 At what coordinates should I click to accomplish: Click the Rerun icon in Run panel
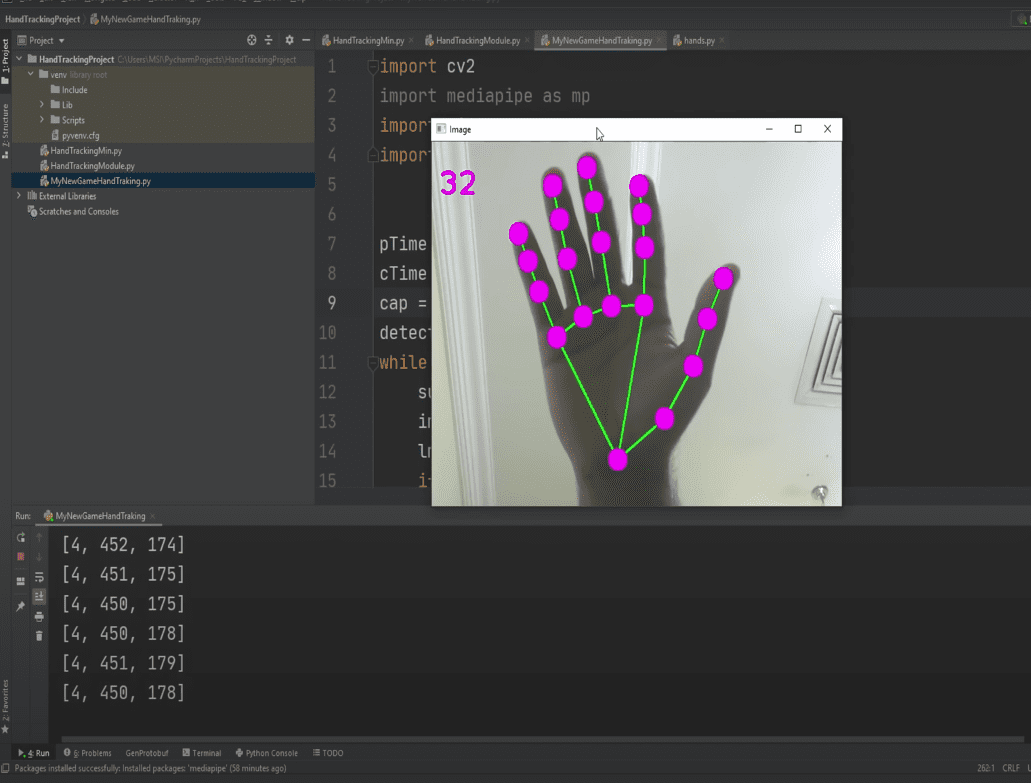(20, 538)
